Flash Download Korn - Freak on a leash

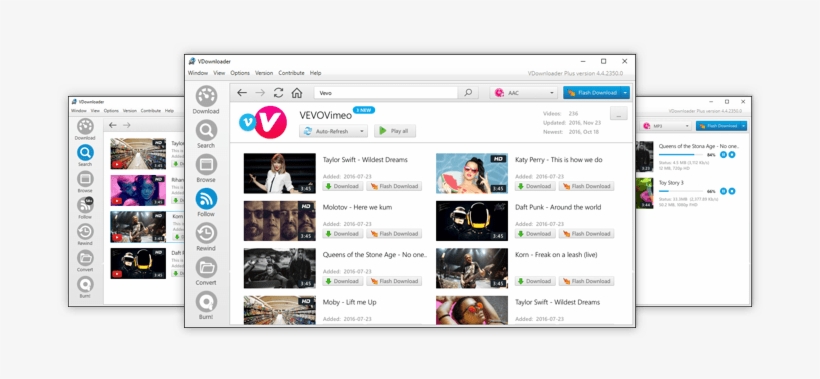click(586, 281)
